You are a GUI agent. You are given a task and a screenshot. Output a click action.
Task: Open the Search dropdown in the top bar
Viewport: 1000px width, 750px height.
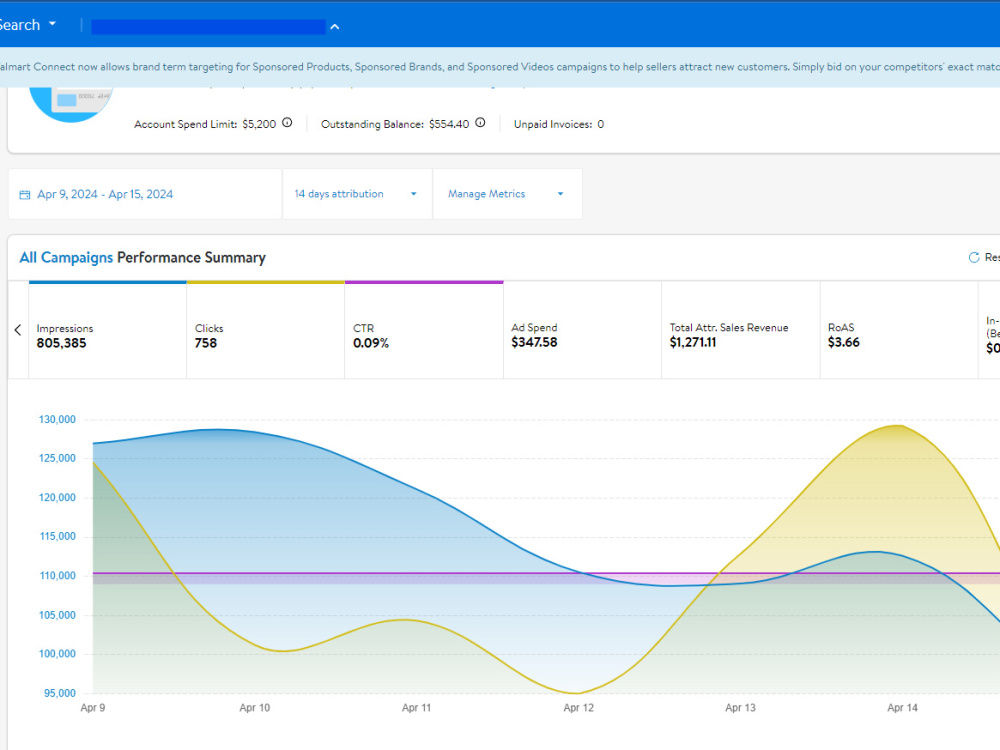pyautogui.click(x=27, y=25)
